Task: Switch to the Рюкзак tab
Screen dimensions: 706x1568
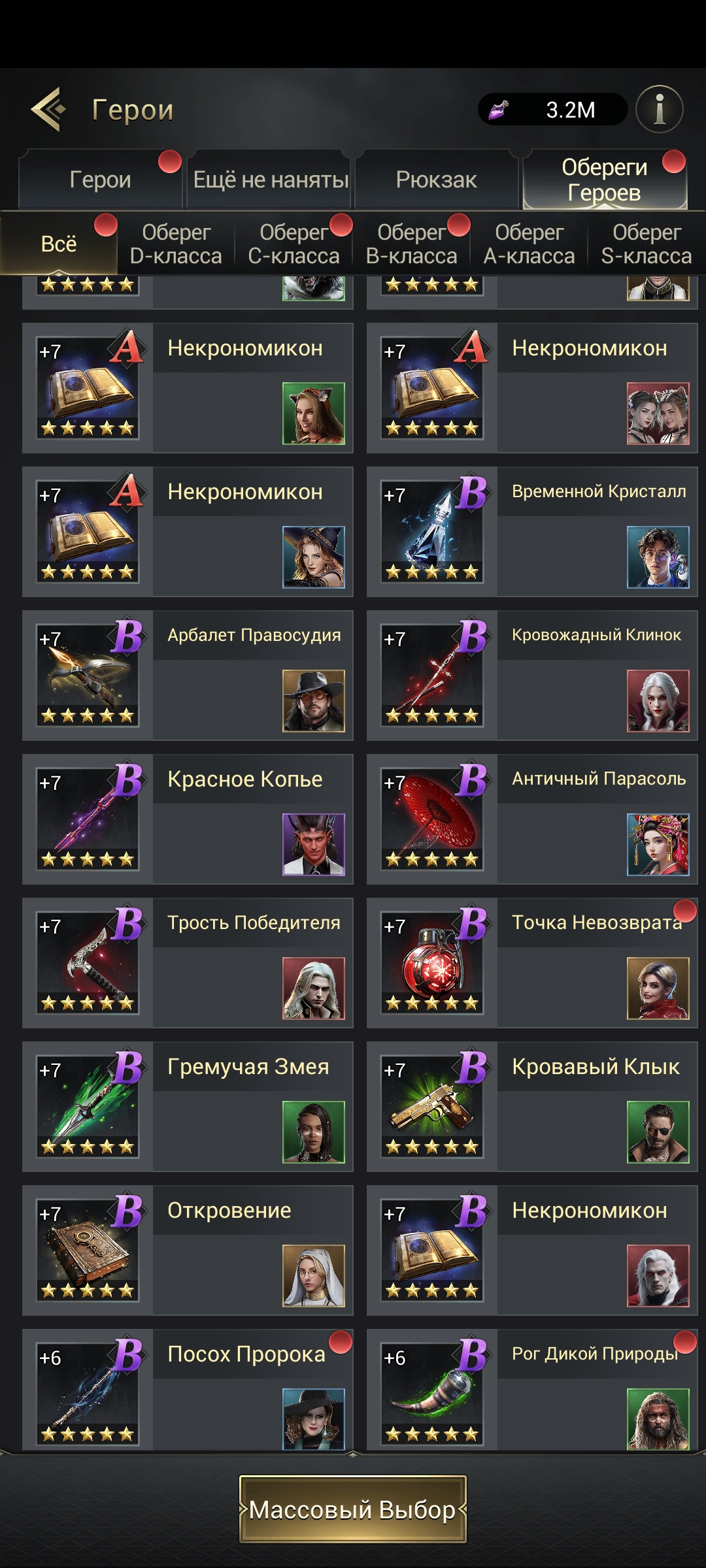Action: click(x=437, y=179)
